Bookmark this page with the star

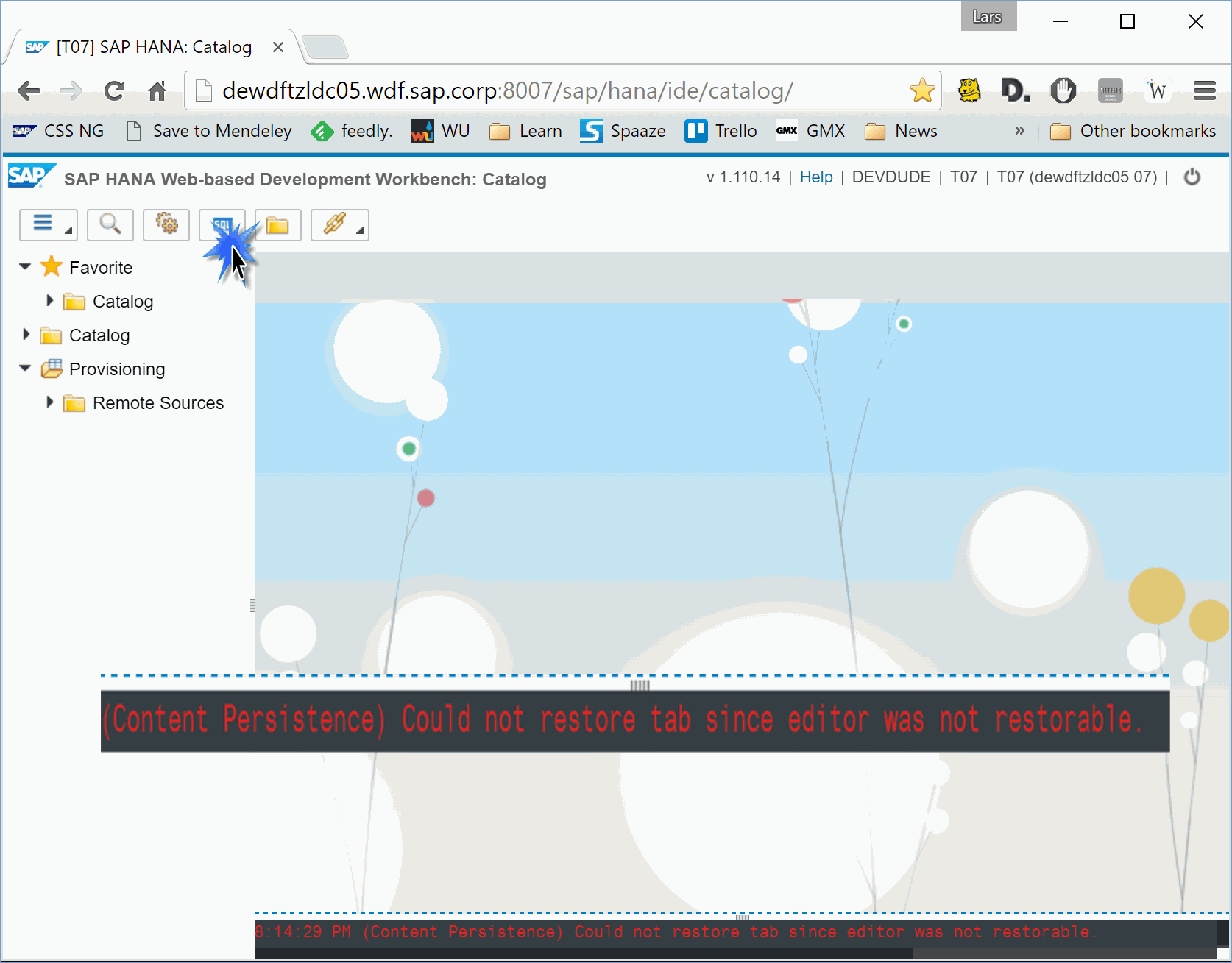[922, 90]
